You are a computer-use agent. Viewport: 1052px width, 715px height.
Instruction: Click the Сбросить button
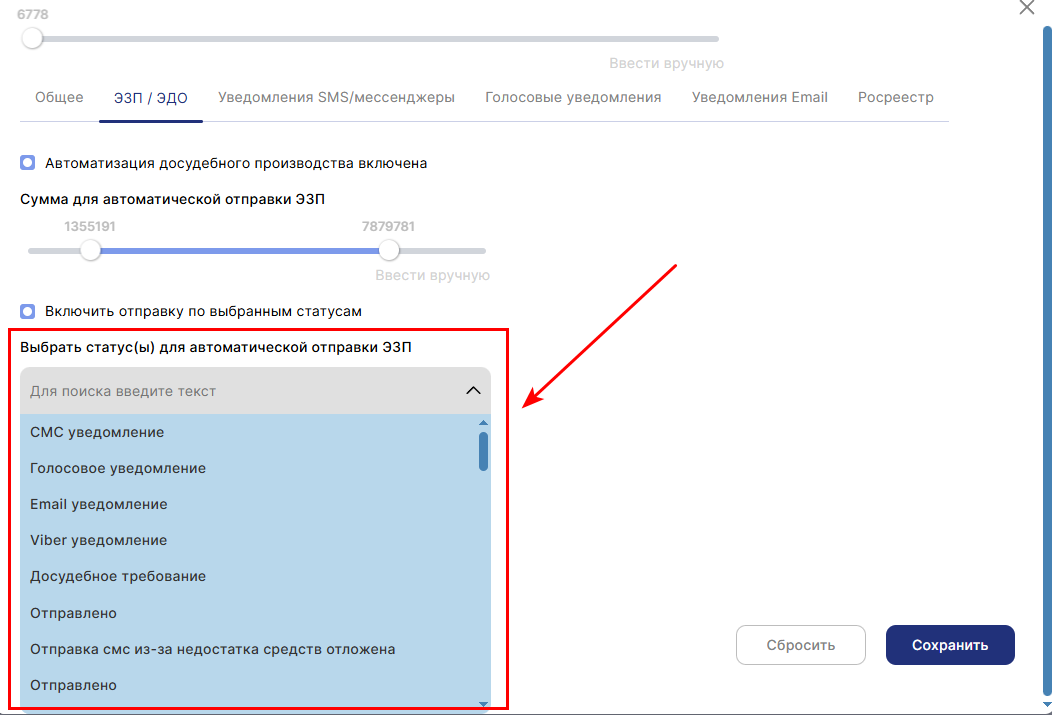click(x=800, y=645)
